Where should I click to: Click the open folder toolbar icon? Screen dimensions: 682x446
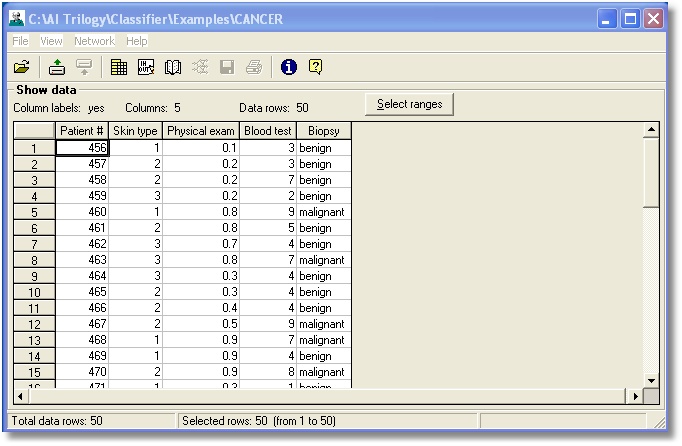[x=21, y=67]
